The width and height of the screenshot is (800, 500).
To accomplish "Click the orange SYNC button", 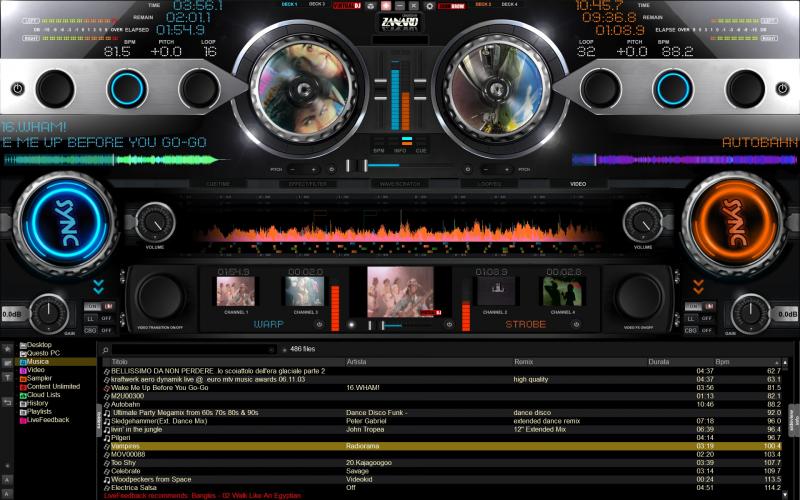I will tap(735, 223).
